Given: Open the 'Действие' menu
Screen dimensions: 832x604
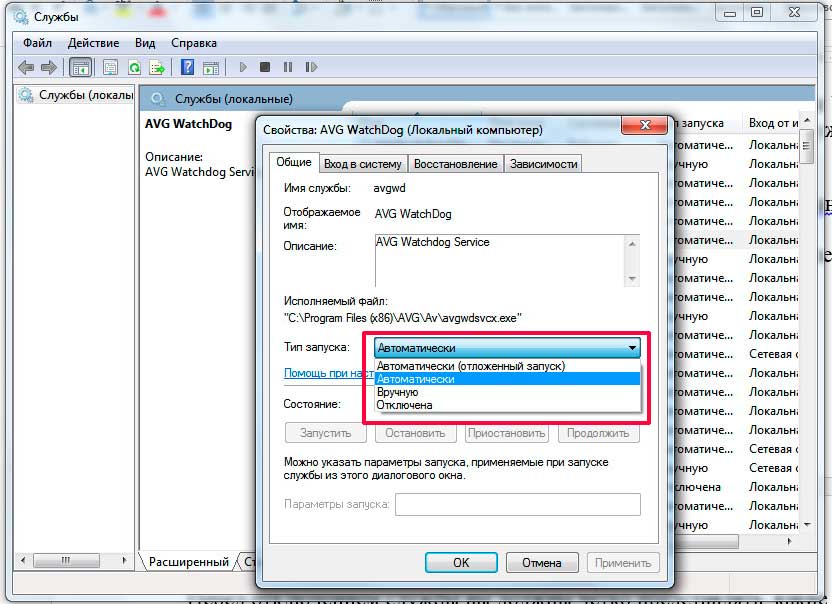Looking at the screenshot, I should [x=93, y=43].
